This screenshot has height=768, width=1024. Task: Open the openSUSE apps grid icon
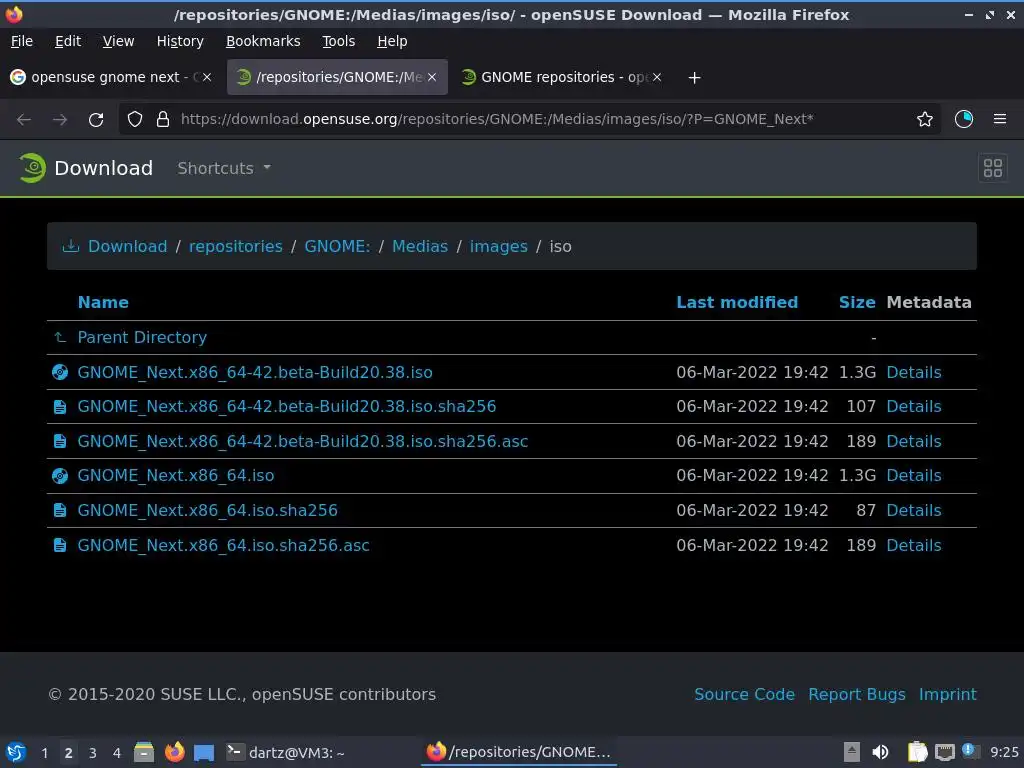993,168
